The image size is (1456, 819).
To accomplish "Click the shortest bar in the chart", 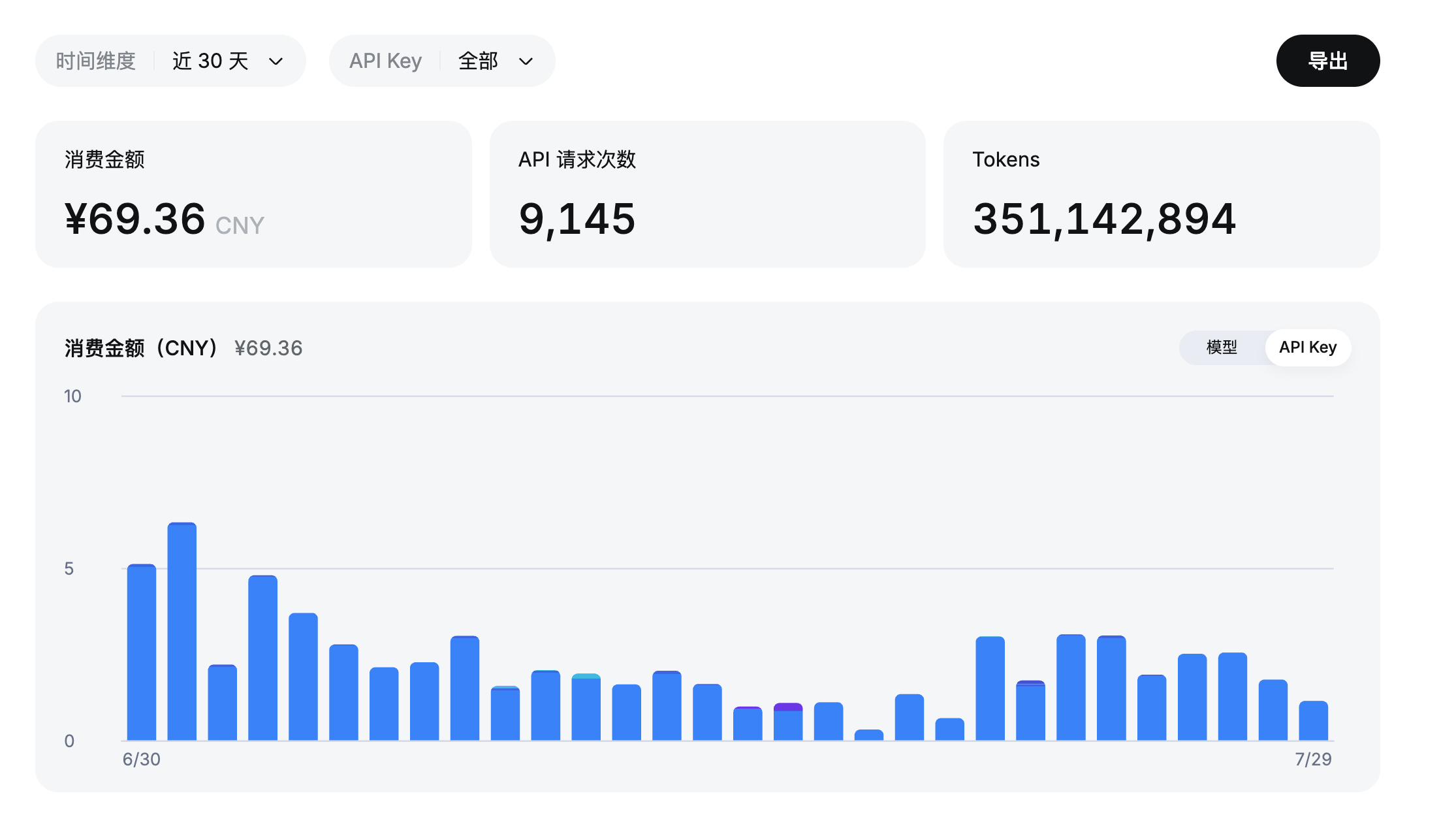I will click(x=869, y=735).
